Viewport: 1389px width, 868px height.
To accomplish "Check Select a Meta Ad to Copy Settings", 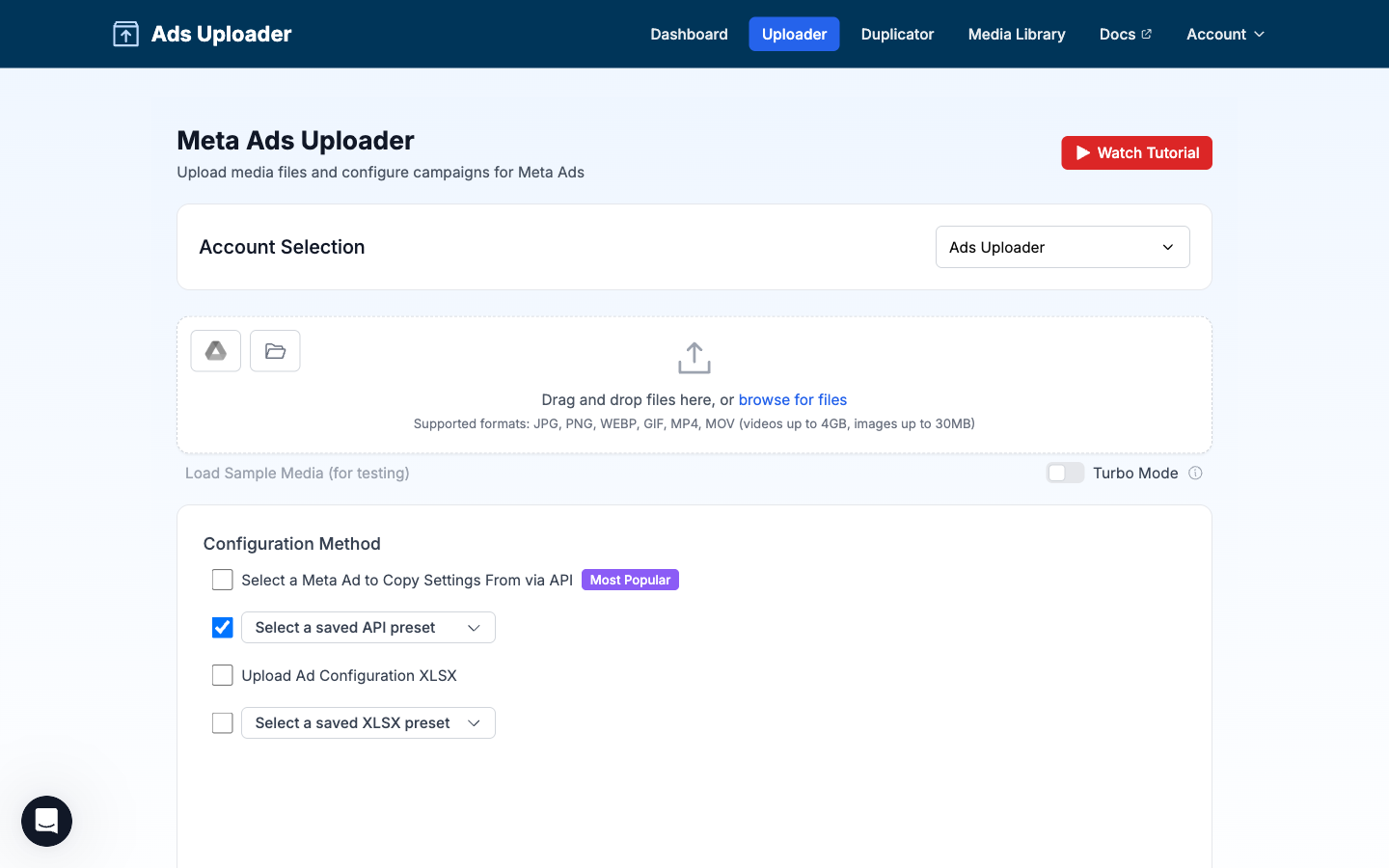I will [223, 580].
